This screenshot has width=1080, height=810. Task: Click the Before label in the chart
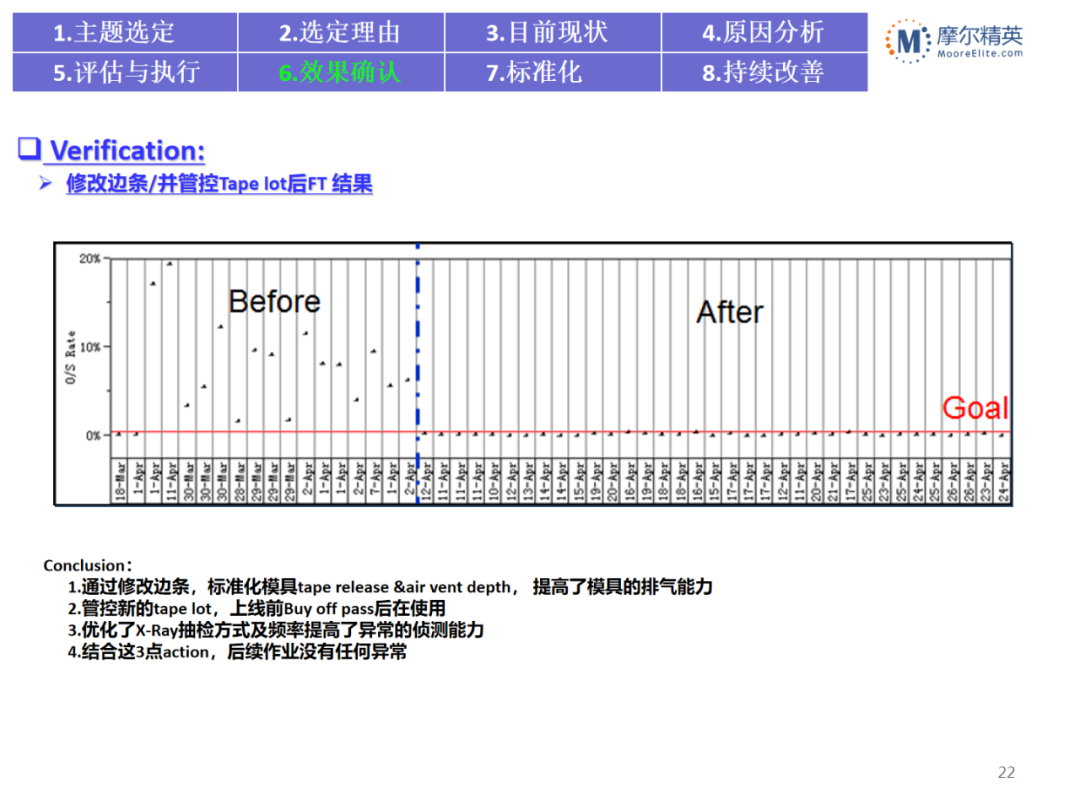click(x=274, y=302)
